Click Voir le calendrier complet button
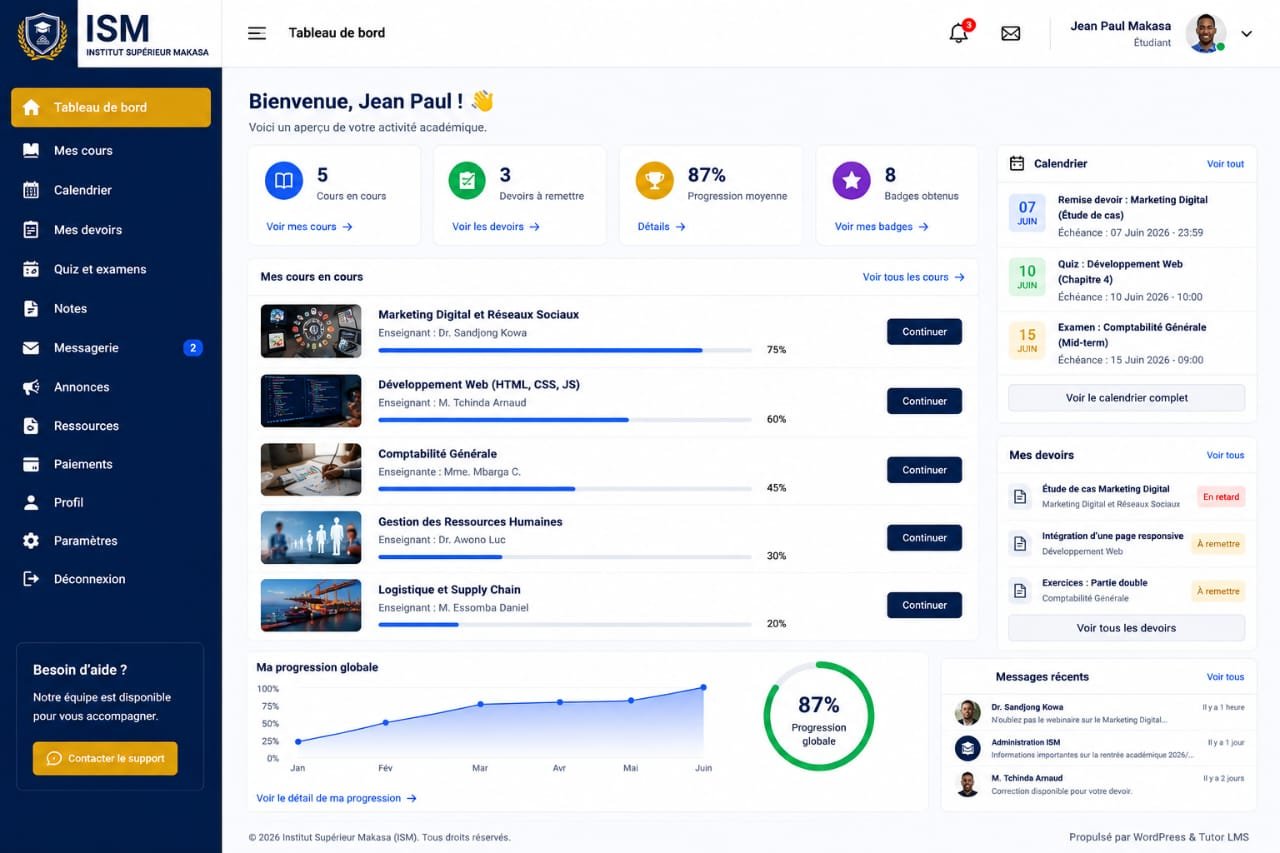1280x853 pixels. [1126, 398]
